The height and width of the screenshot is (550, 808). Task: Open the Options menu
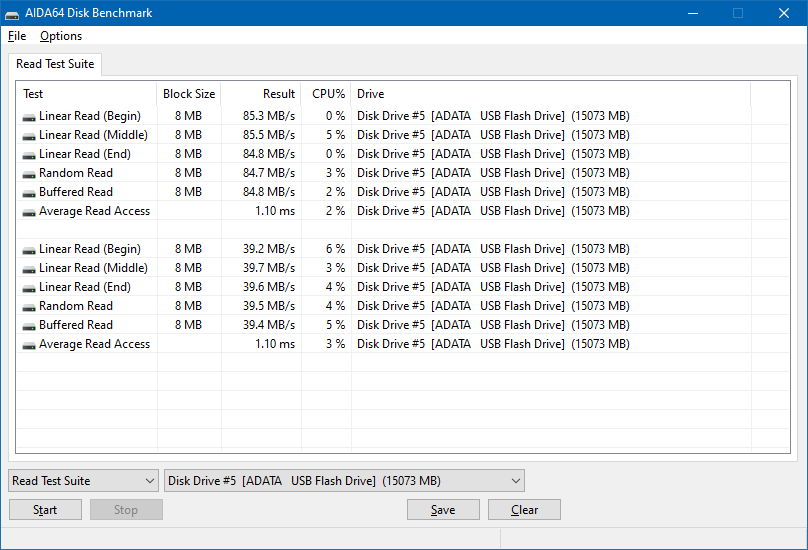[61, 36]
